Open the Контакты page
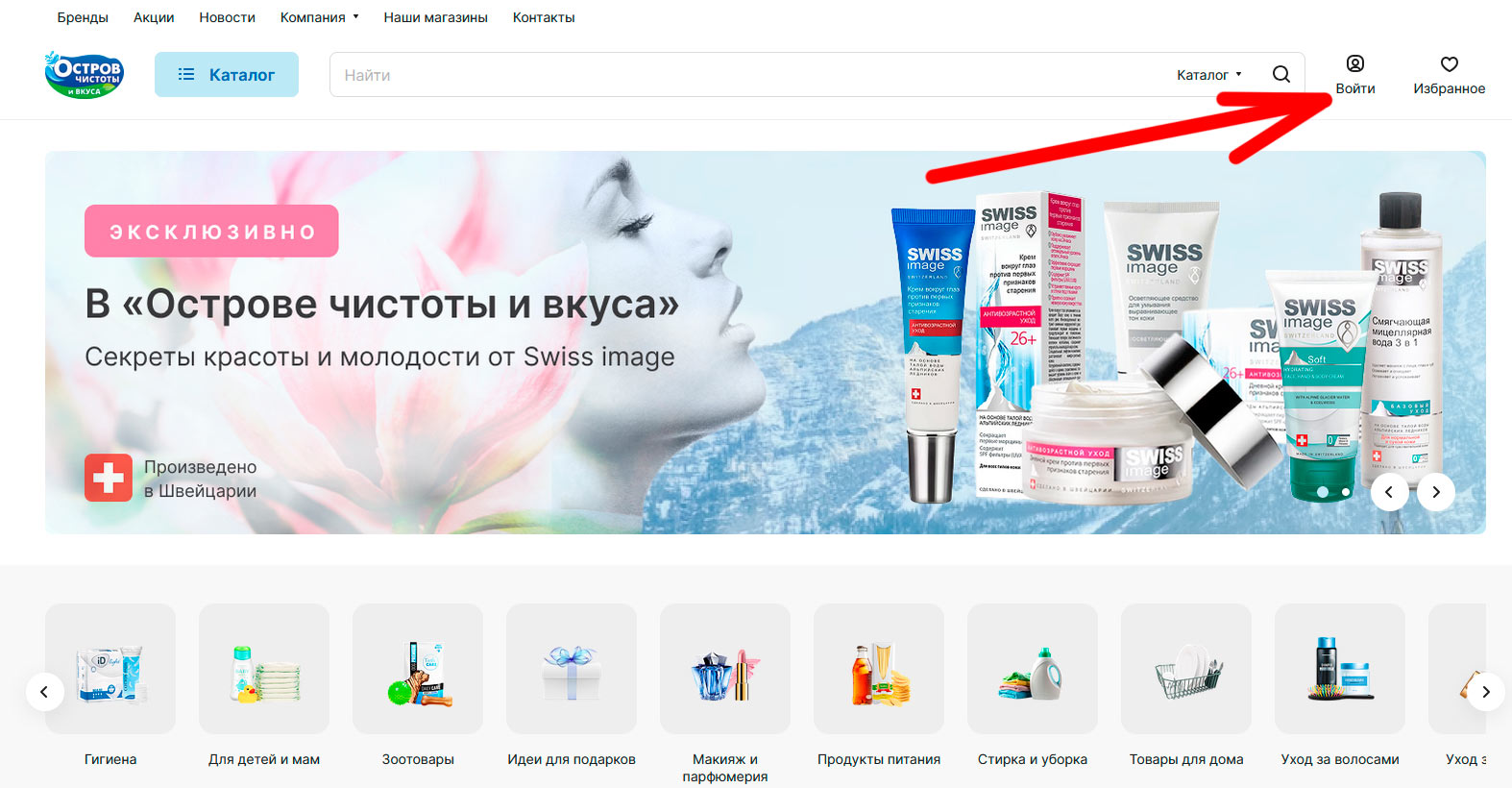Image resolution: width=1512 pixels, height=788 pixels. click(x=544, y=17)
